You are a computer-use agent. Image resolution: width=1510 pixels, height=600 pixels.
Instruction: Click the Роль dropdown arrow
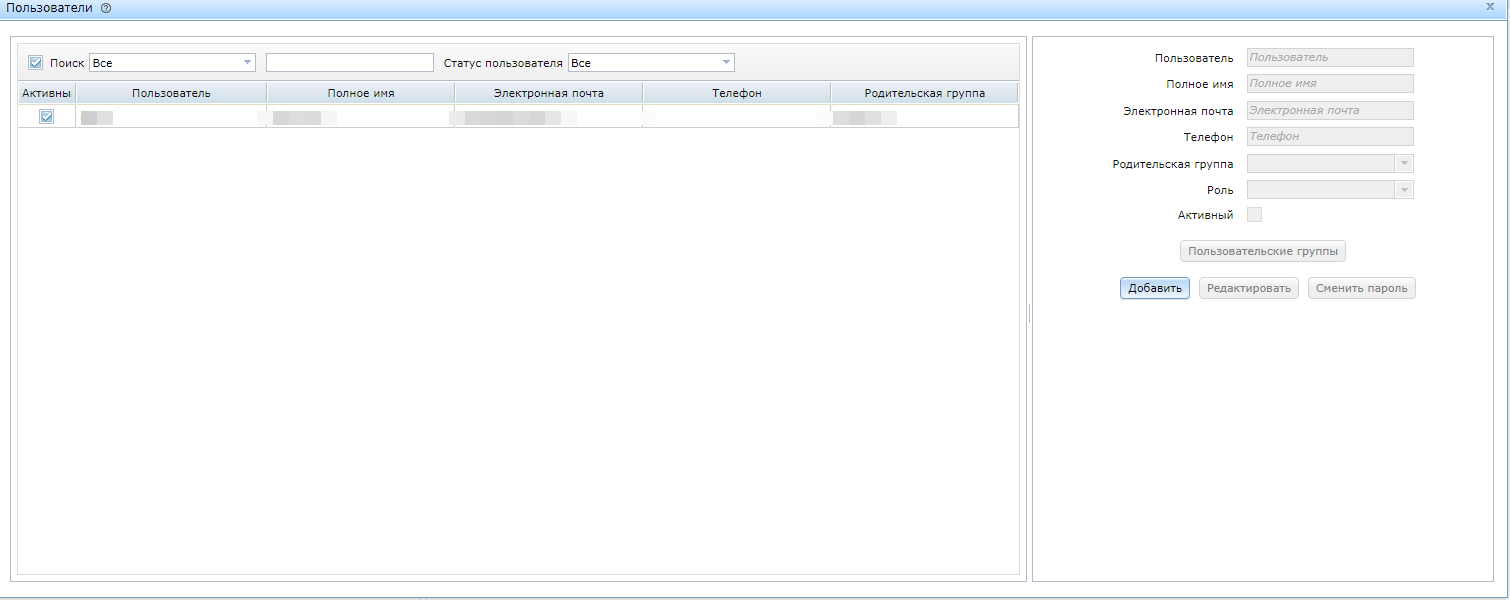[x=1404, y=189]
